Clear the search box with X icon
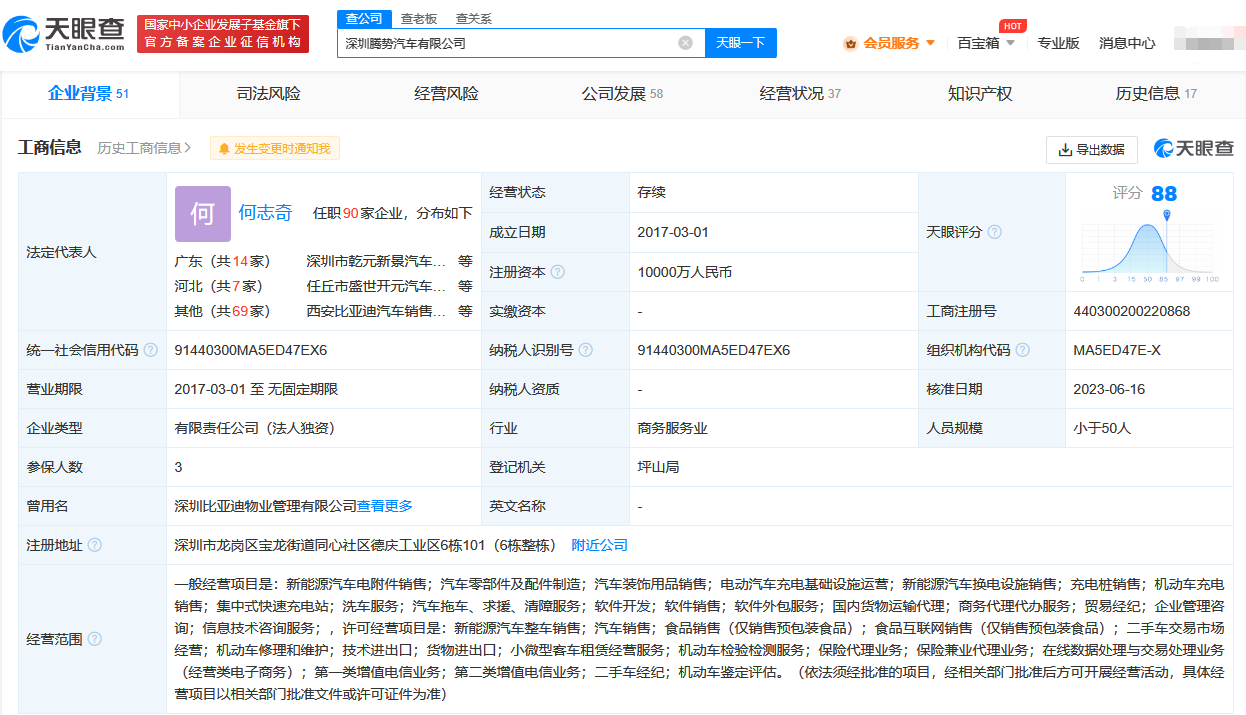The width and height of the screenshot is (1246, 715). point(685,43)
